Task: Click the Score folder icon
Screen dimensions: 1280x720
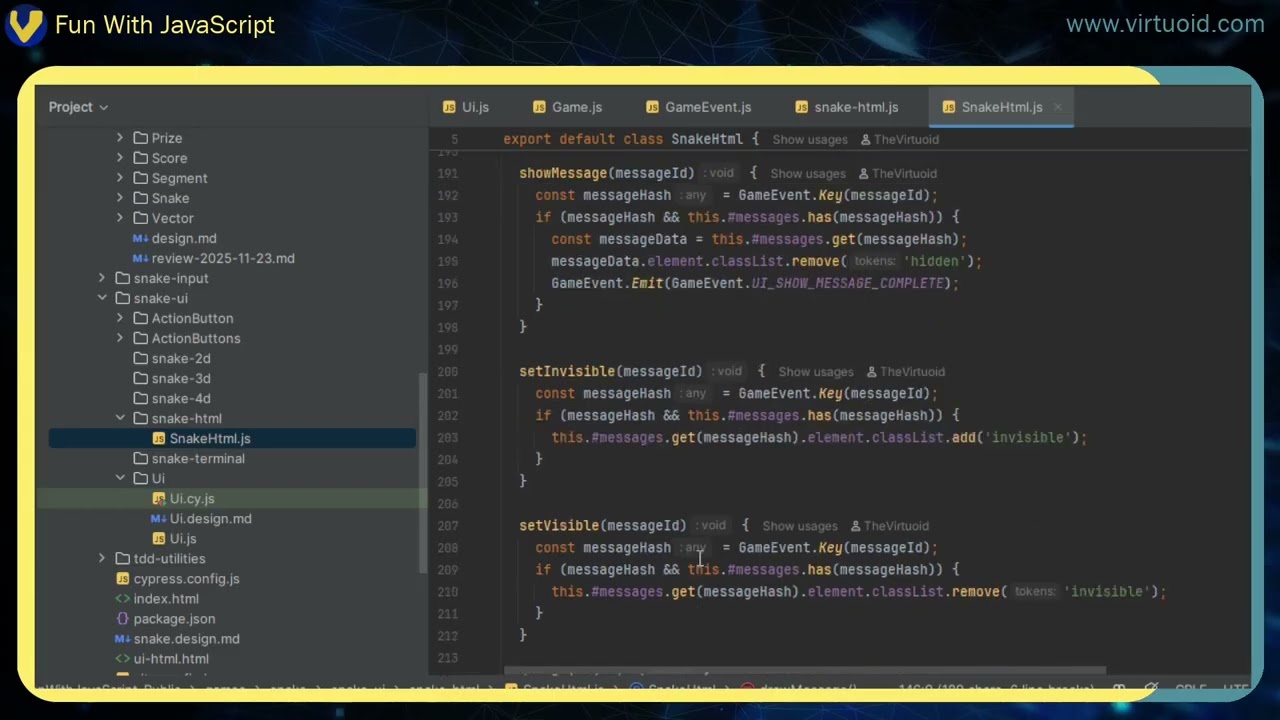Action: [141, 158]
